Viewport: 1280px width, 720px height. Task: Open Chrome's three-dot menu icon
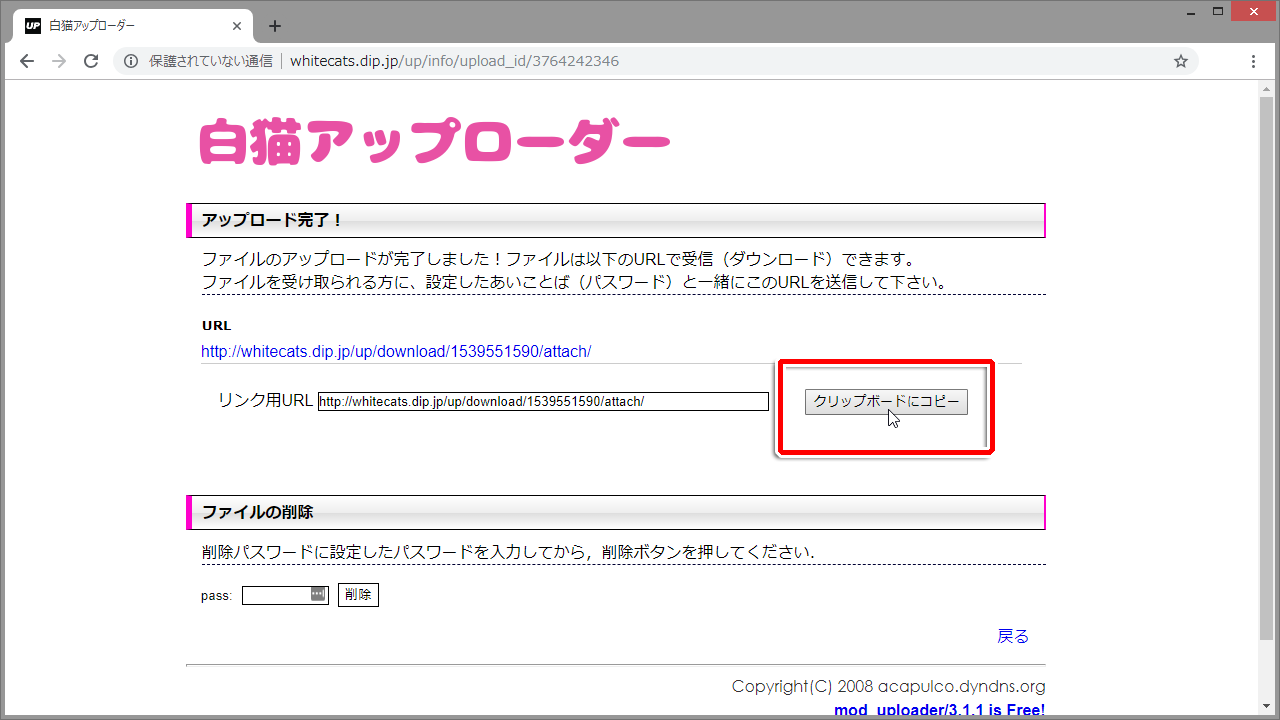point(1253,61)
